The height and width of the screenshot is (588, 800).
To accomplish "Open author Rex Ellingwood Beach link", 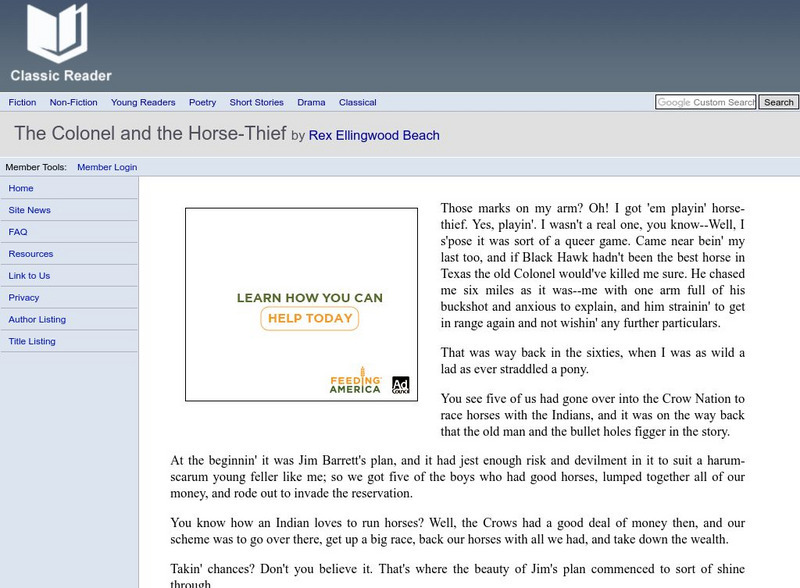I will tap(374, 135).
